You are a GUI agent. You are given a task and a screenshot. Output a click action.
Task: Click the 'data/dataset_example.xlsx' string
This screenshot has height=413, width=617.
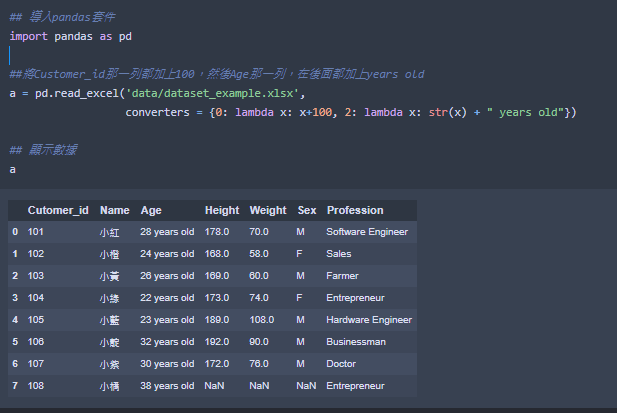(212, 93)
